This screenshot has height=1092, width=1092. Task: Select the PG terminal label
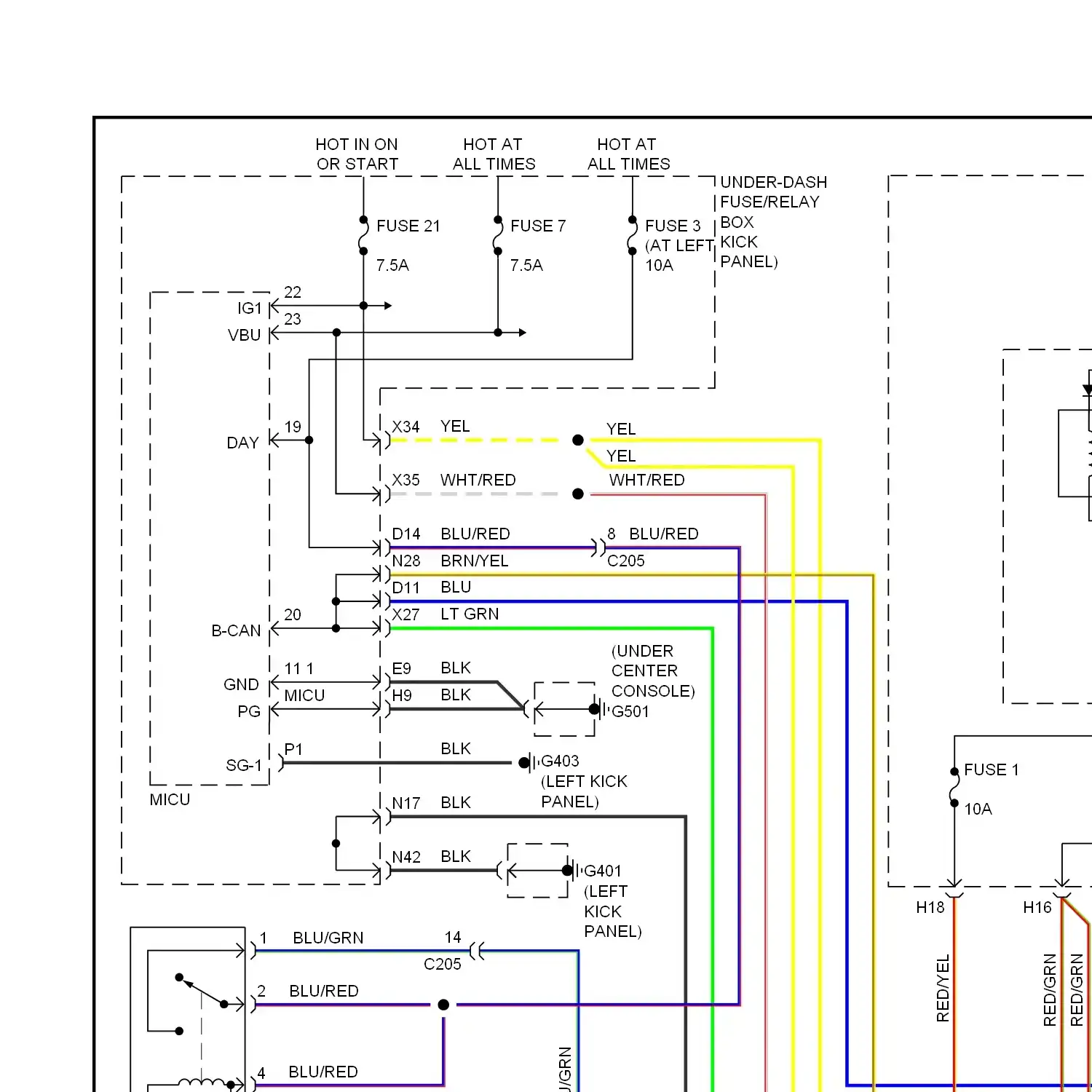point(249,712)
